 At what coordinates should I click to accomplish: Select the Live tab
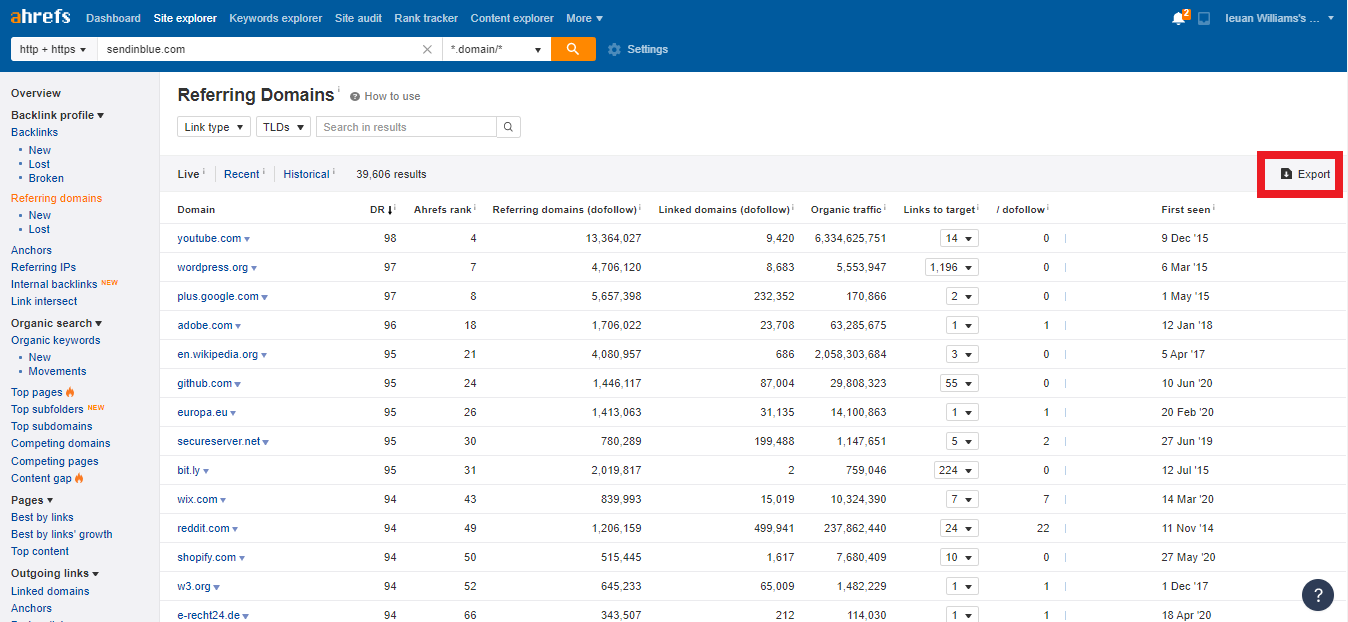189,174
